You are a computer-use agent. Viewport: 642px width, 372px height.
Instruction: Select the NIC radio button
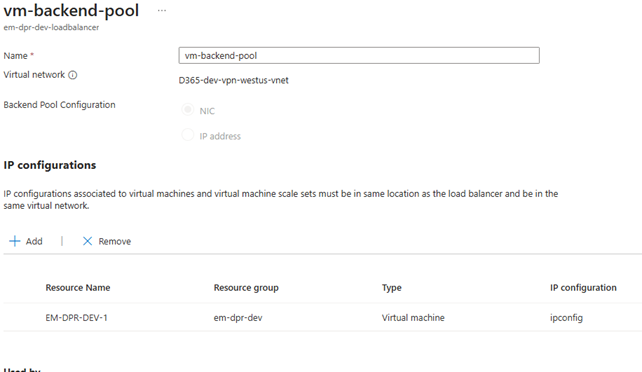(x=188, y=110)
